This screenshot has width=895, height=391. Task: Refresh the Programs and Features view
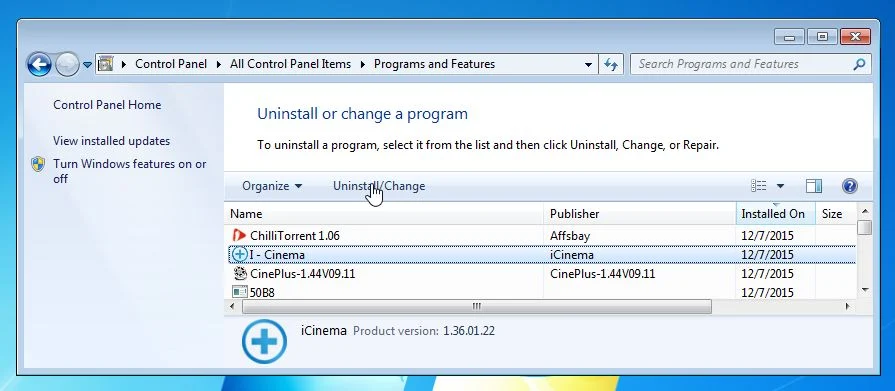611,65
